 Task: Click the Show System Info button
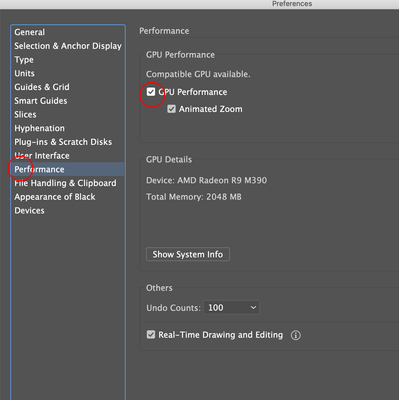coord(188,254)
